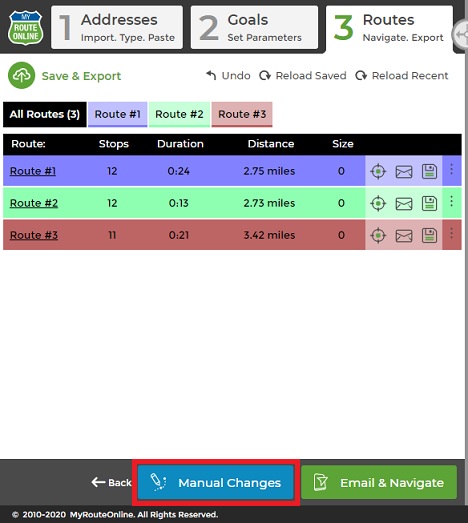
Task: Click the save disk icon for Route #3
Action: click(x=429, y=235)
